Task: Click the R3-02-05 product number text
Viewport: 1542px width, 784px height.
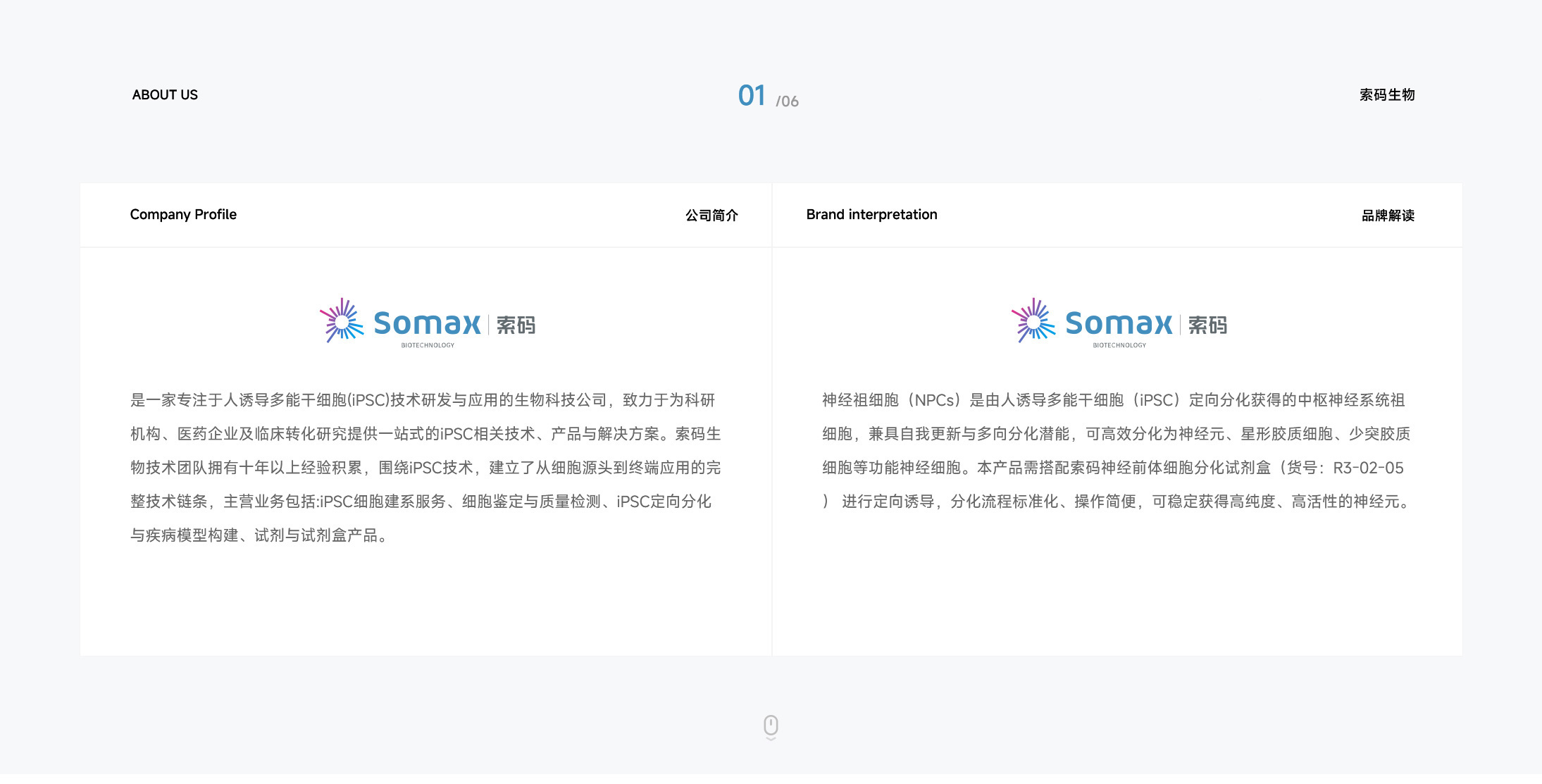Action: click(1368, 468)
